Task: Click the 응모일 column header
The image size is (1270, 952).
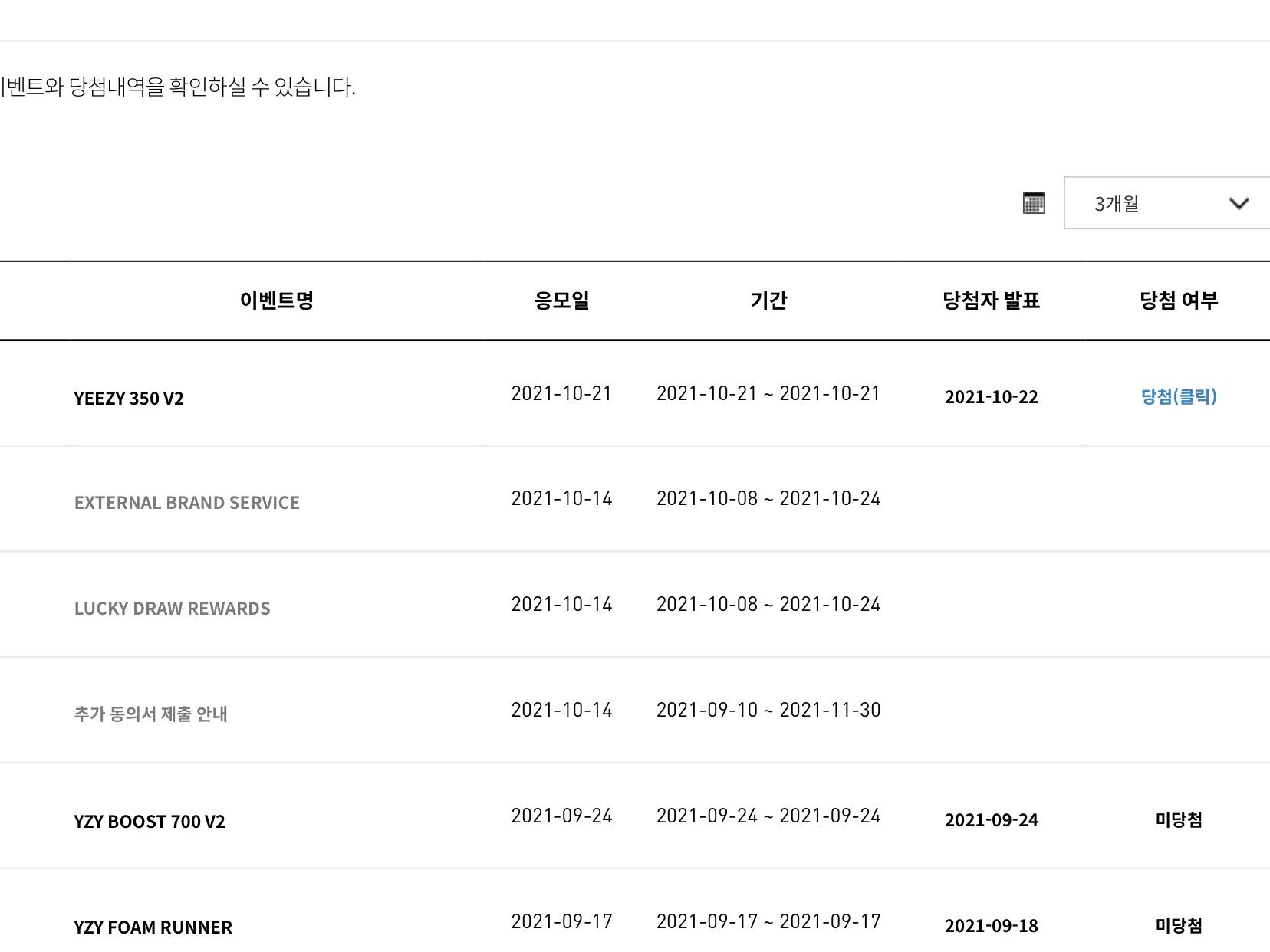Action: pos(561,300)
